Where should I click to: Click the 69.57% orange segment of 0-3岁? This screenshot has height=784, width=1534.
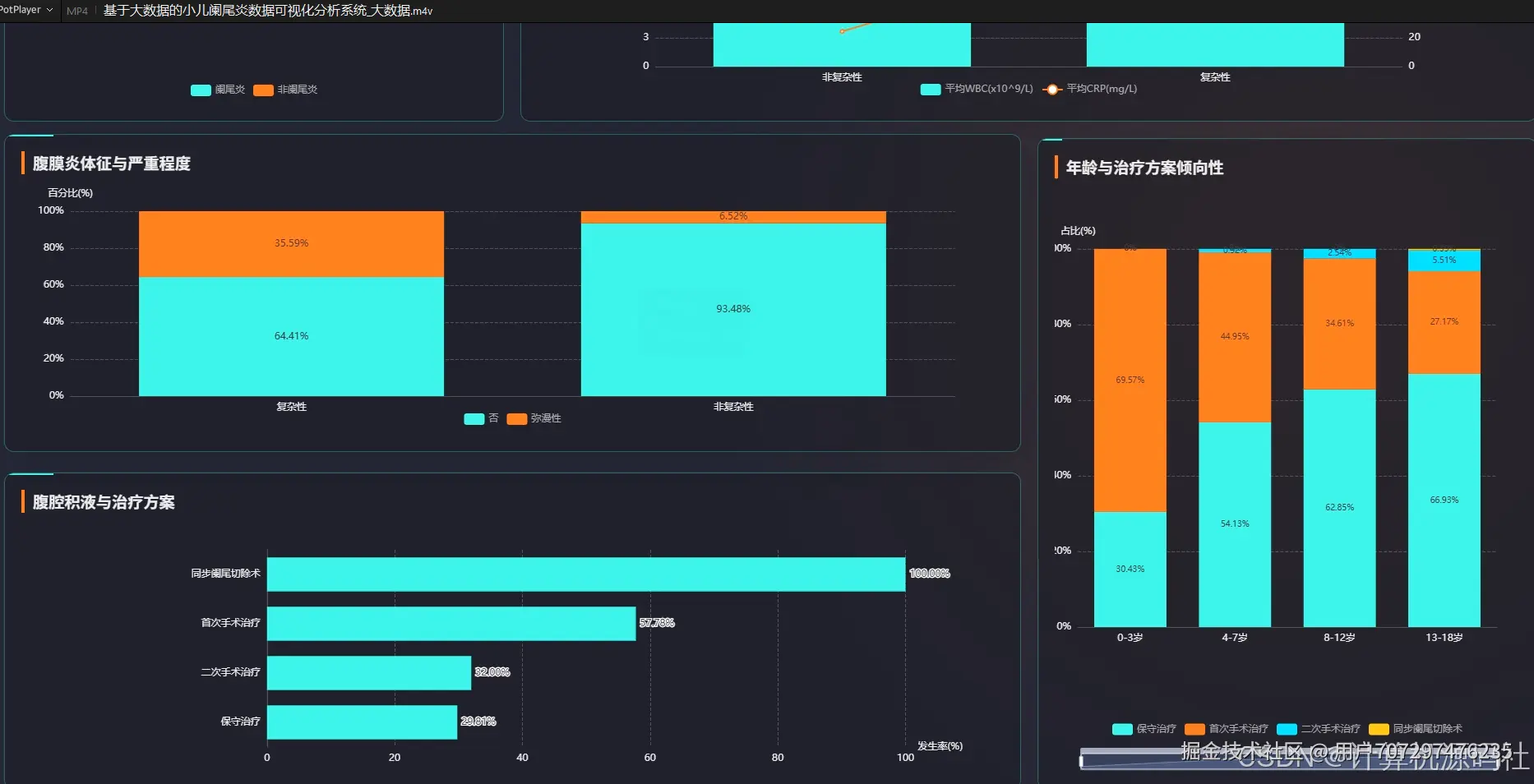tap(1130, 380)
